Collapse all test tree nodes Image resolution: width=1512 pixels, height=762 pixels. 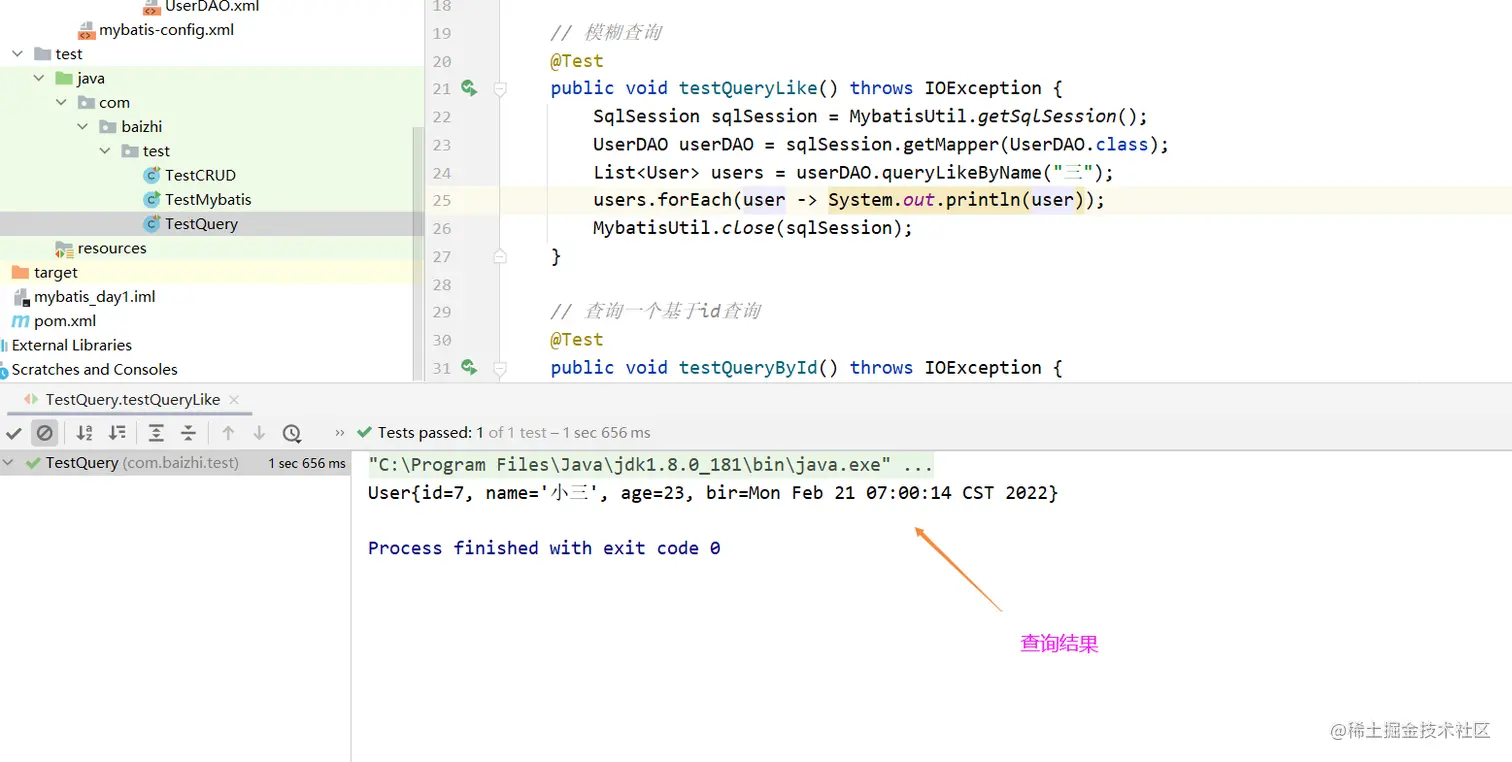point(188,433)
